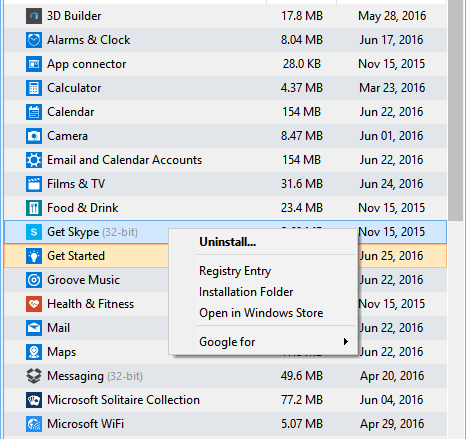This screenshot has width=466, height=439.
Task: Click the 23.4 MB size value
Action: (x=302, y=208)
